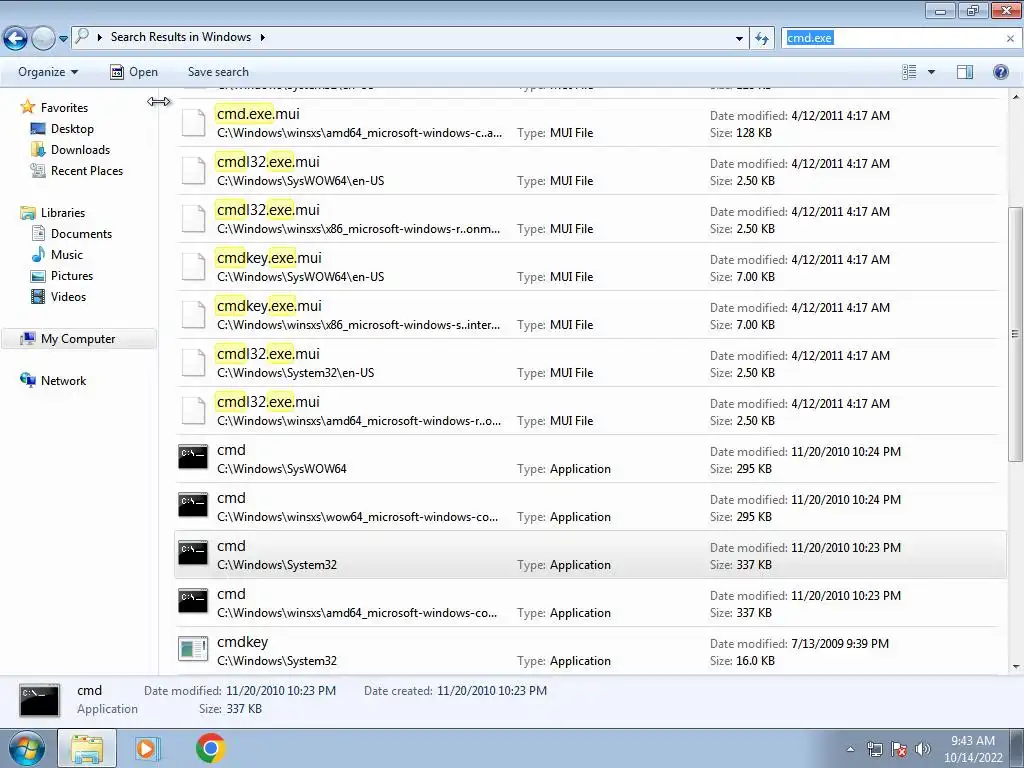The height and width of the screenshot is (768, 1024).
Task: Open the Pictures library
Action: (x=72, y=276)
